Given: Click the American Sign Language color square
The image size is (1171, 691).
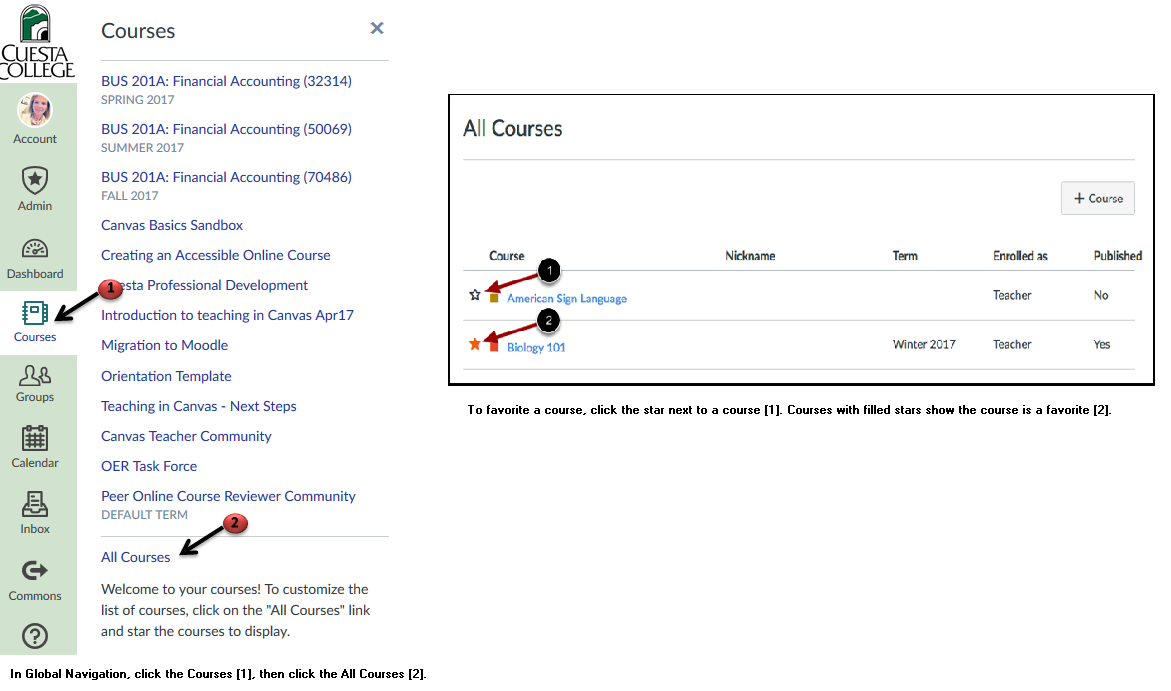Looking at the screenshot, I should pos(494,298).
